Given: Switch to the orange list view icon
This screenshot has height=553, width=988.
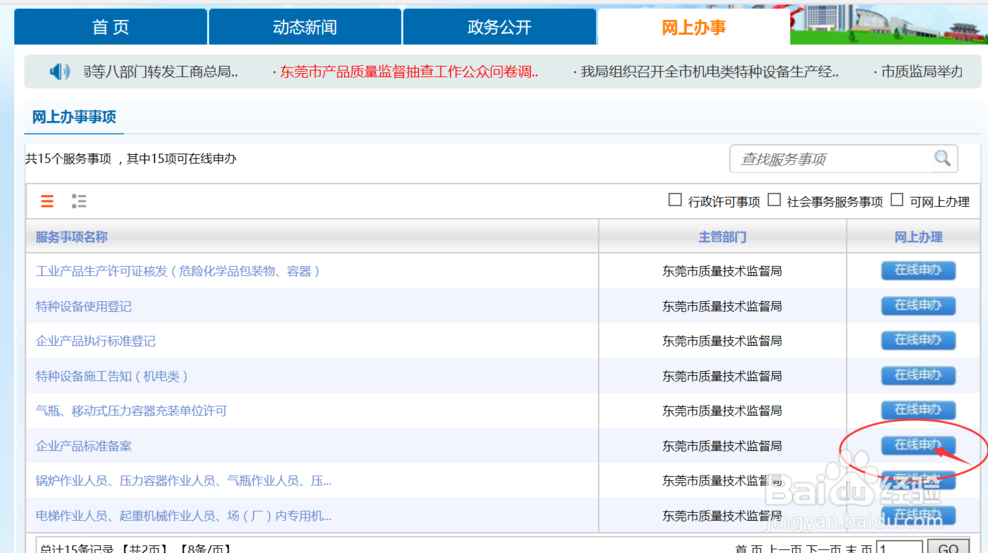Looking at the screenshot, I should pyautogui.click(x=47, y=202).
